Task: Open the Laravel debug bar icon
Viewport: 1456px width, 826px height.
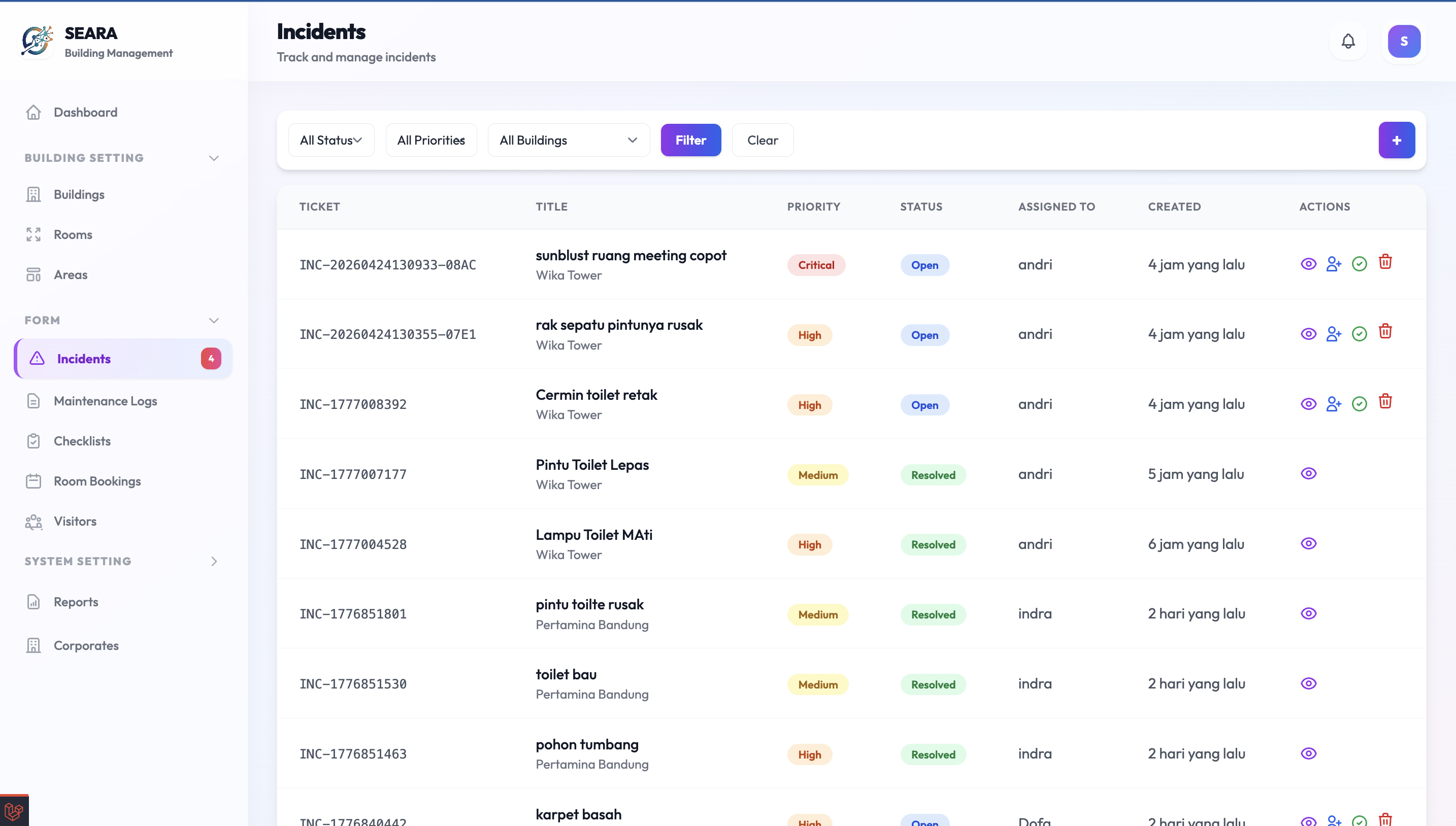Action: tap(14, 811)
